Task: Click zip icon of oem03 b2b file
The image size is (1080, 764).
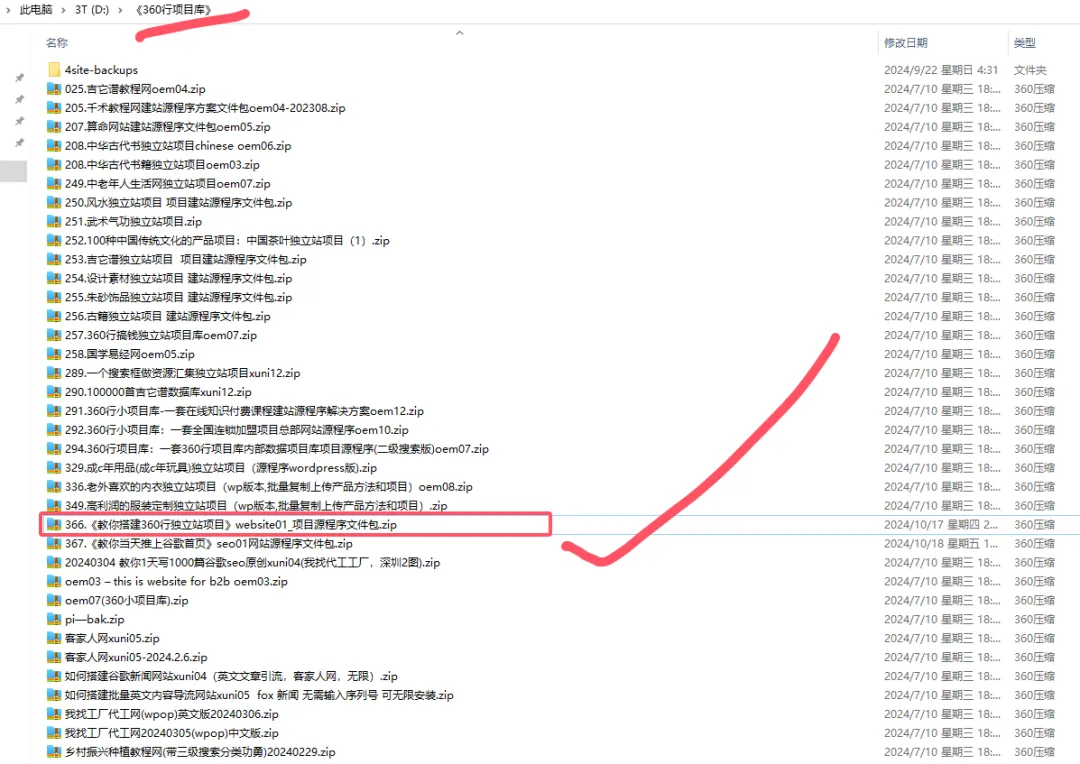Action: pyautogui.click(x=54, y=581)
